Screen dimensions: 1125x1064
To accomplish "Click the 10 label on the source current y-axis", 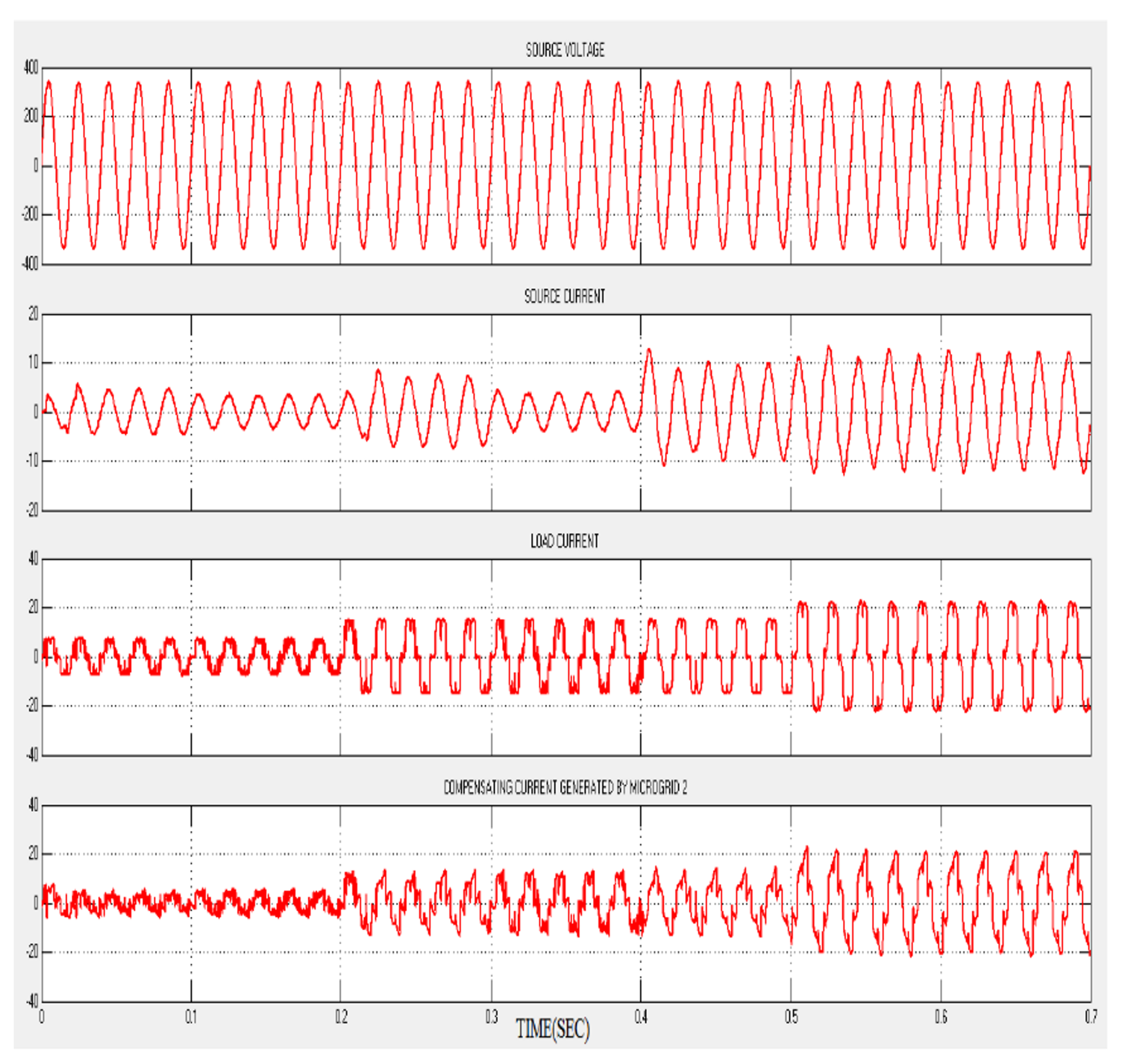I will [x=33, y=362].
